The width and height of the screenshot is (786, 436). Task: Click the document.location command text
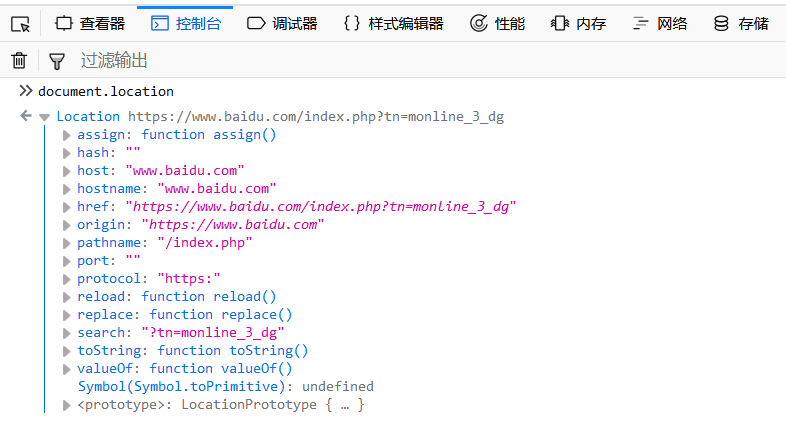(106, 91)
